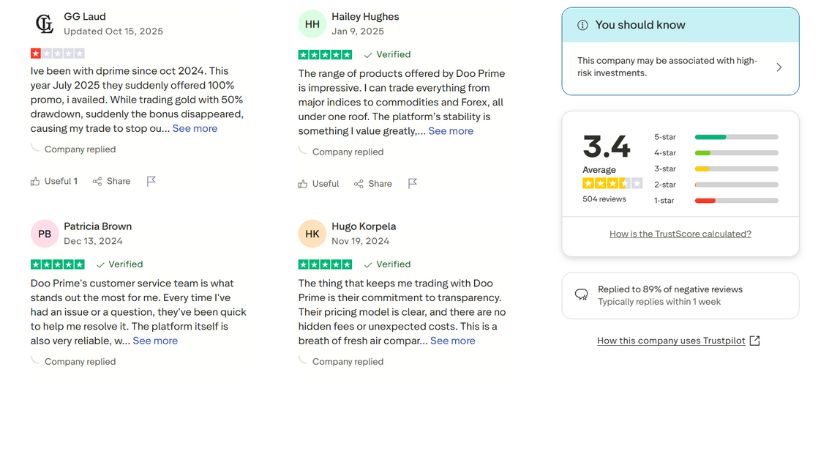840x473 pixels.
Task: Flag GG Laud's review
Action: click(151, 181)
